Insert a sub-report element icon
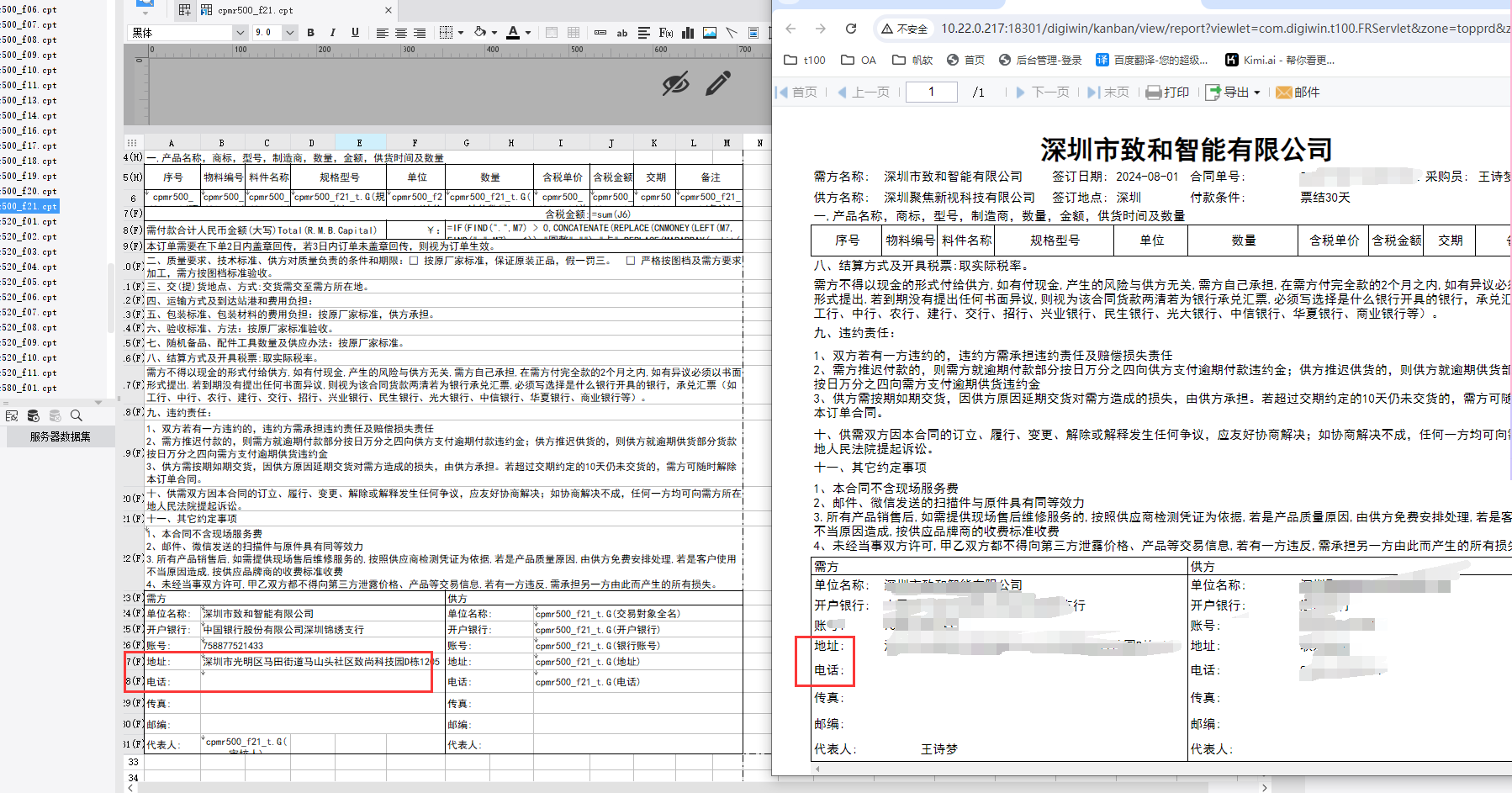Image resolution: width=1512 pixels, height=793 pixels. tap(753, 33)
